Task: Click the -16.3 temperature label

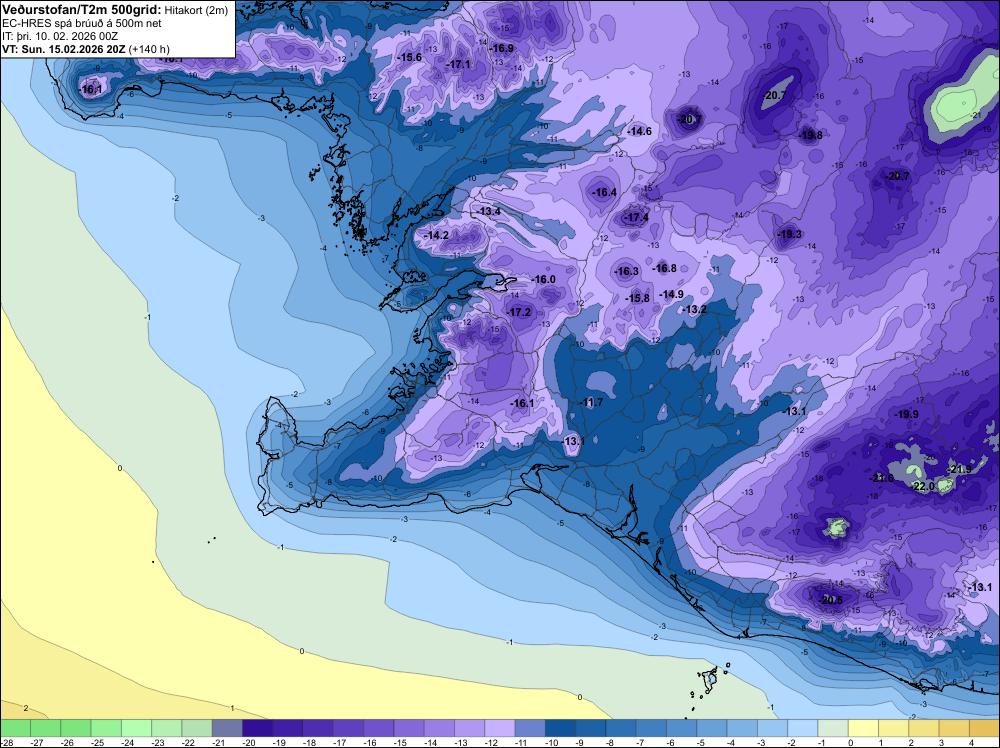Action: click(x=626, y=272)
